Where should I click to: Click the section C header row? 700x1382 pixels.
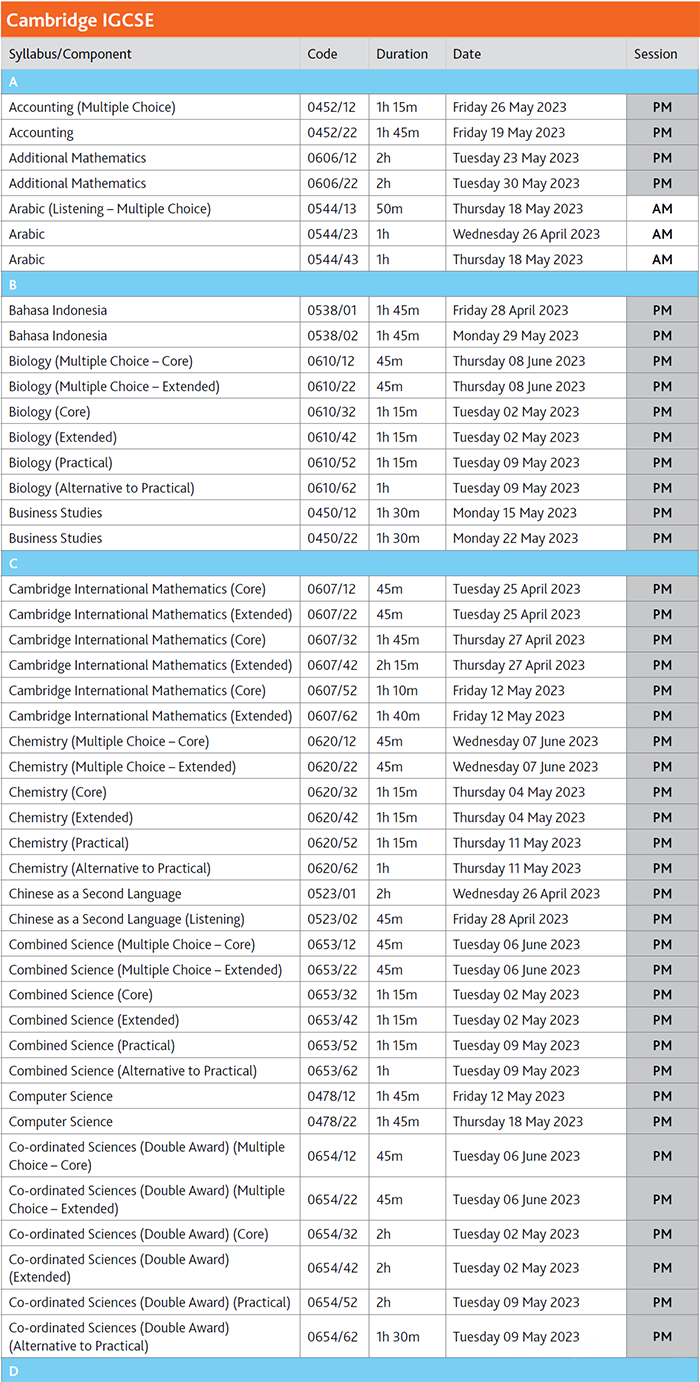pos(350,564)
